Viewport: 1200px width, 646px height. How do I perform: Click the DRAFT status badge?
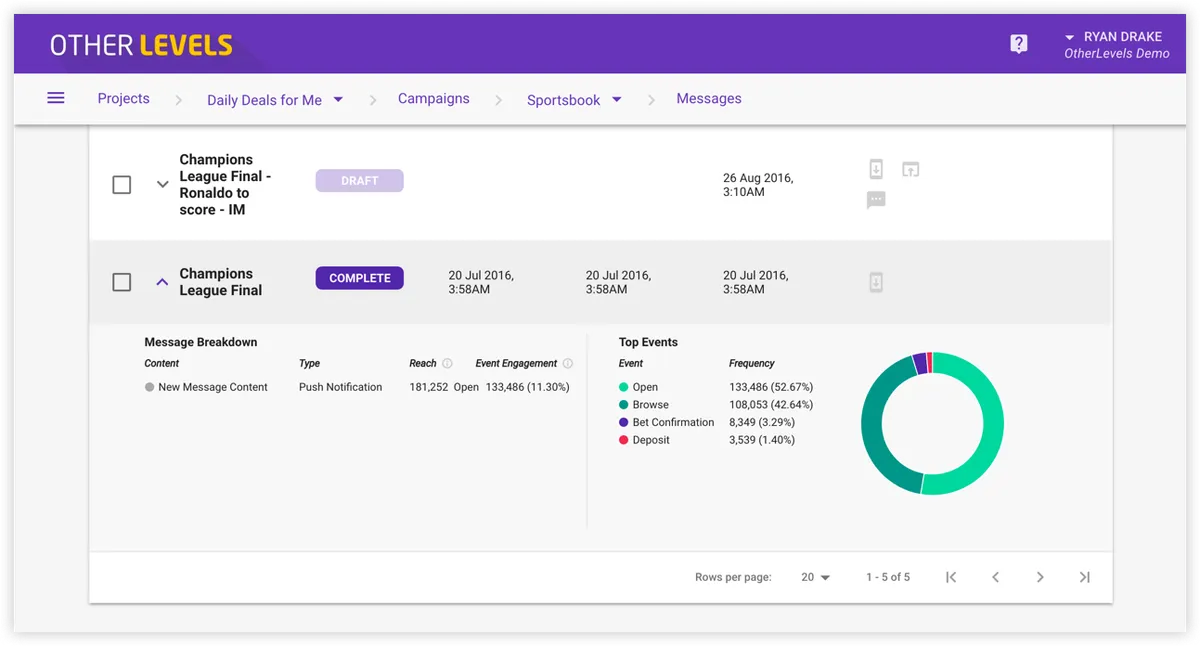click(x=359, y=181)
